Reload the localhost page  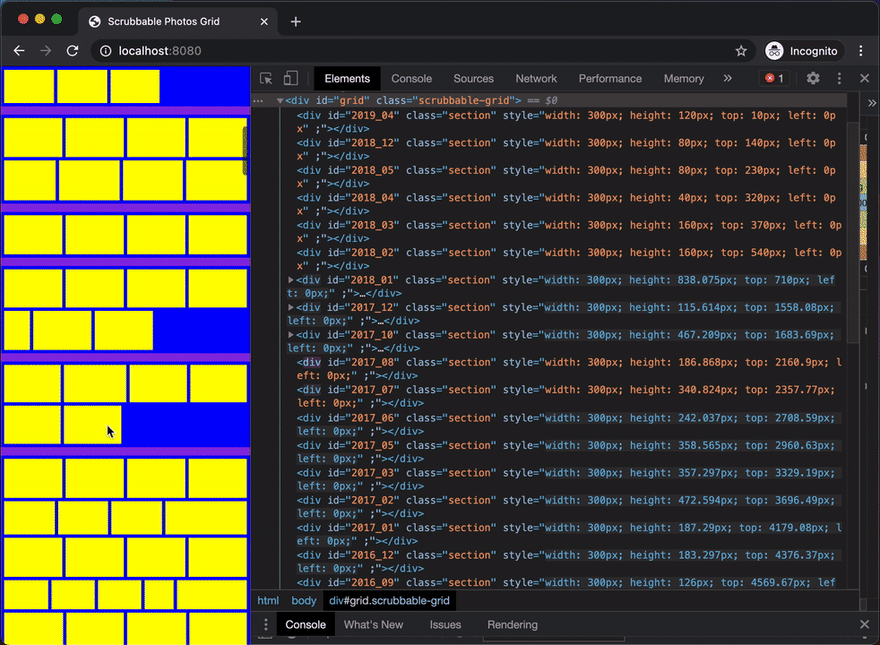(x=72, y=51)
